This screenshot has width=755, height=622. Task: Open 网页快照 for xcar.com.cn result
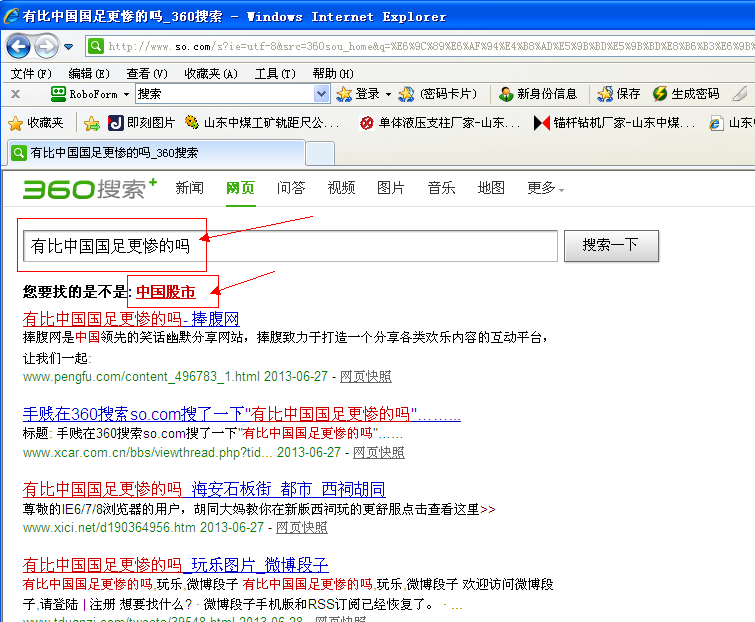click(378, 453)
